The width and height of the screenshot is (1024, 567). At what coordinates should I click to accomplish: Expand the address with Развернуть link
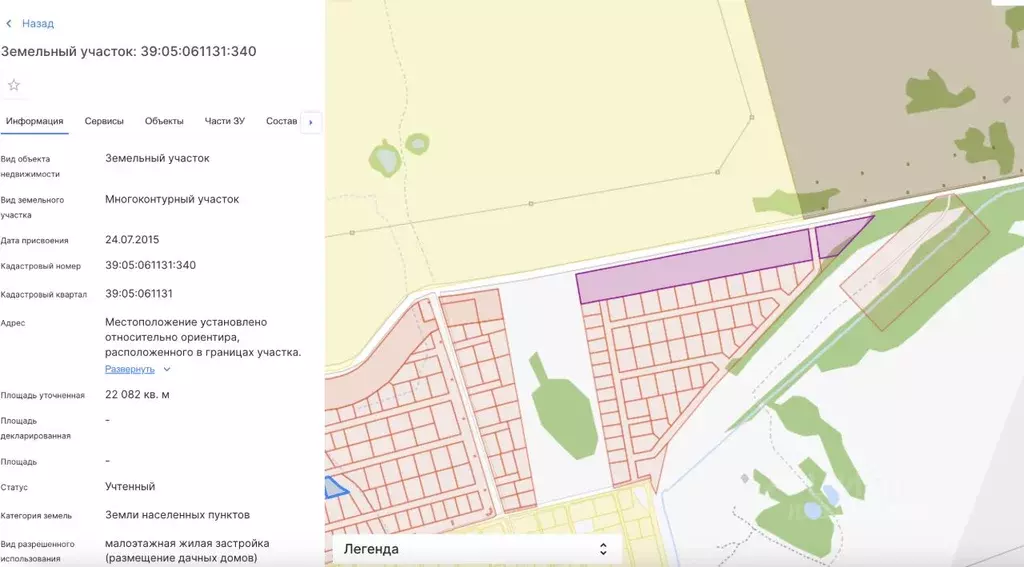click(129, 369)
